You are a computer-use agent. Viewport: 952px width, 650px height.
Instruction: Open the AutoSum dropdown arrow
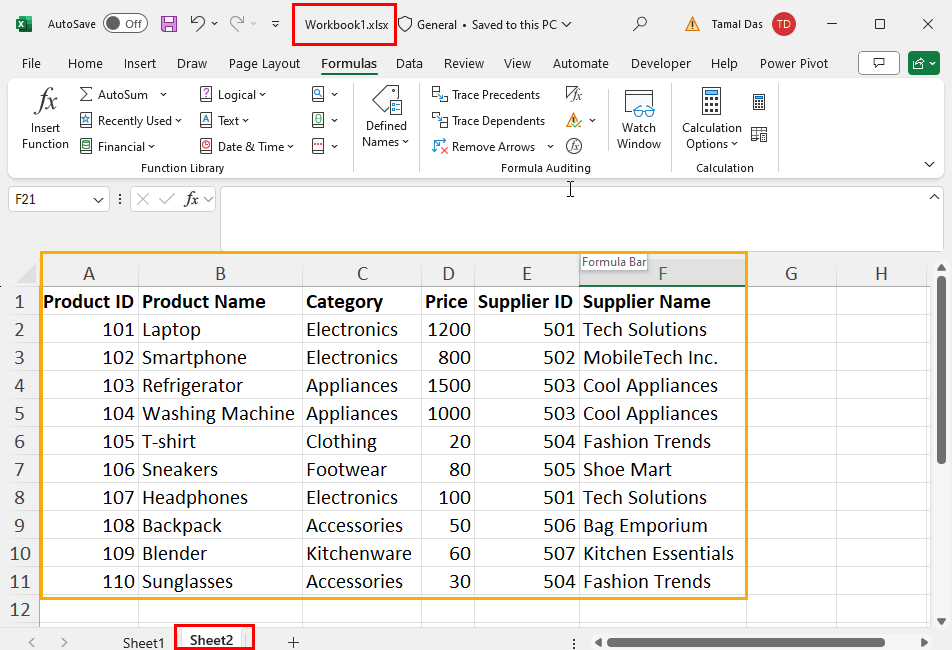[163, 95]
